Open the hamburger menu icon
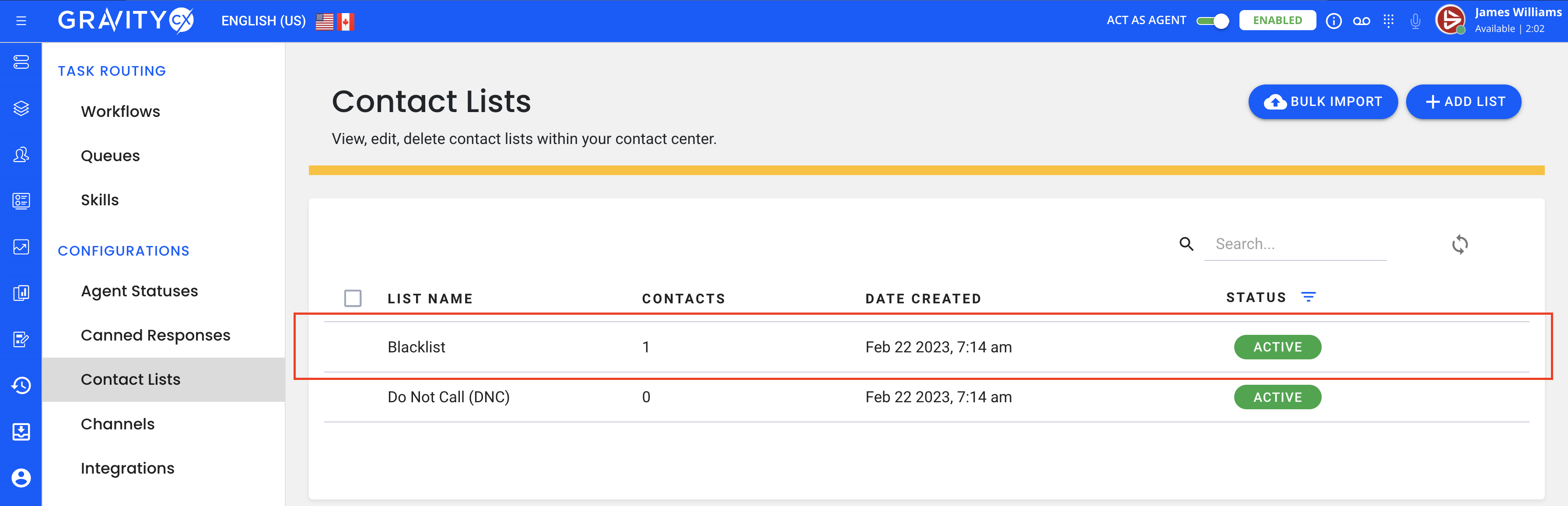The height and width of the screenshot is (506, 1568). 21,21
